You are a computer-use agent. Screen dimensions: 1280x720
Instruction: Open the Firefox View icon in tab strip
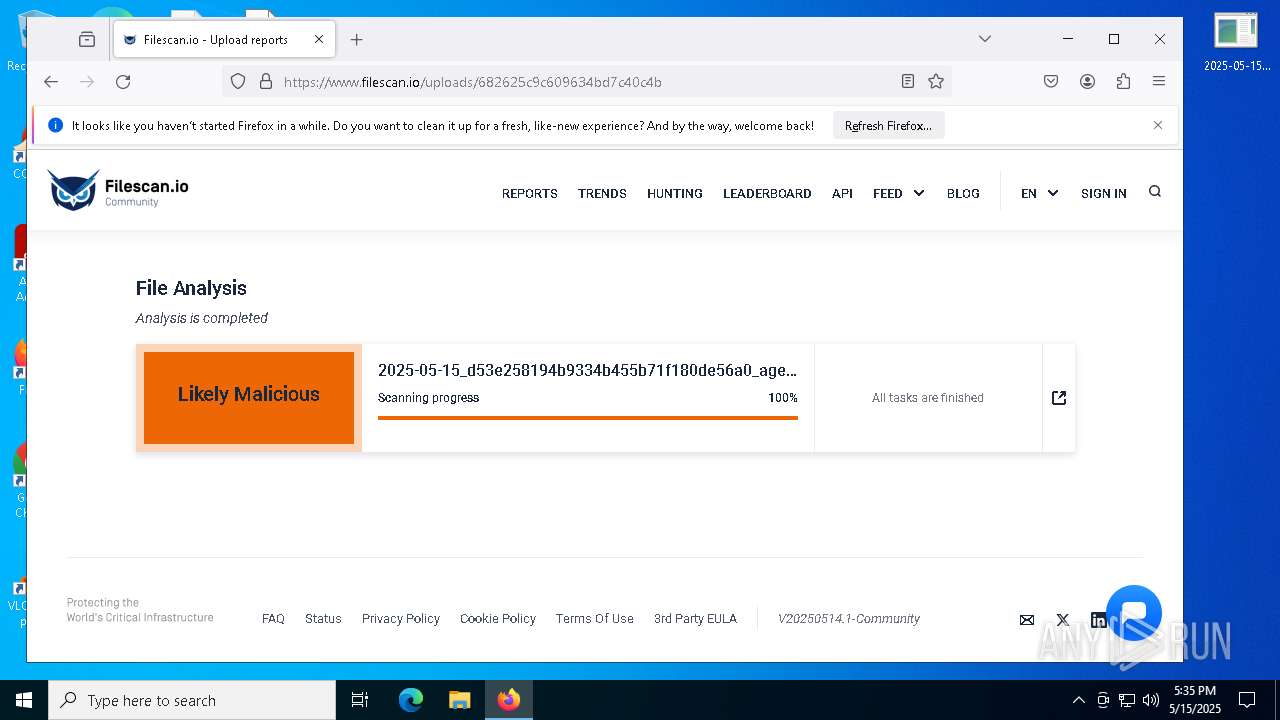tap(87, 40)
